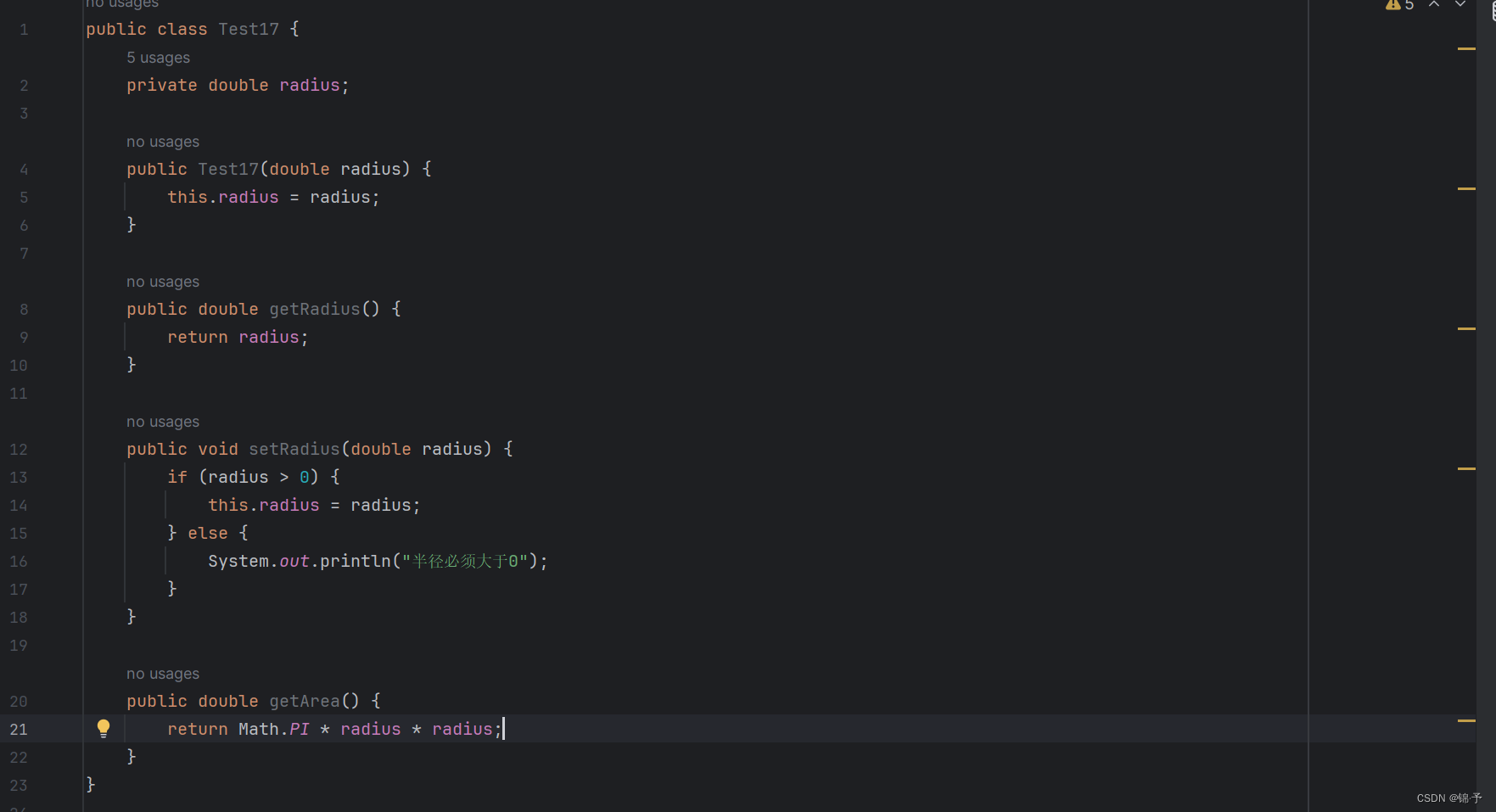Click 'private' keyword on line 2
Screen dimensions: 1496x812
162,85
